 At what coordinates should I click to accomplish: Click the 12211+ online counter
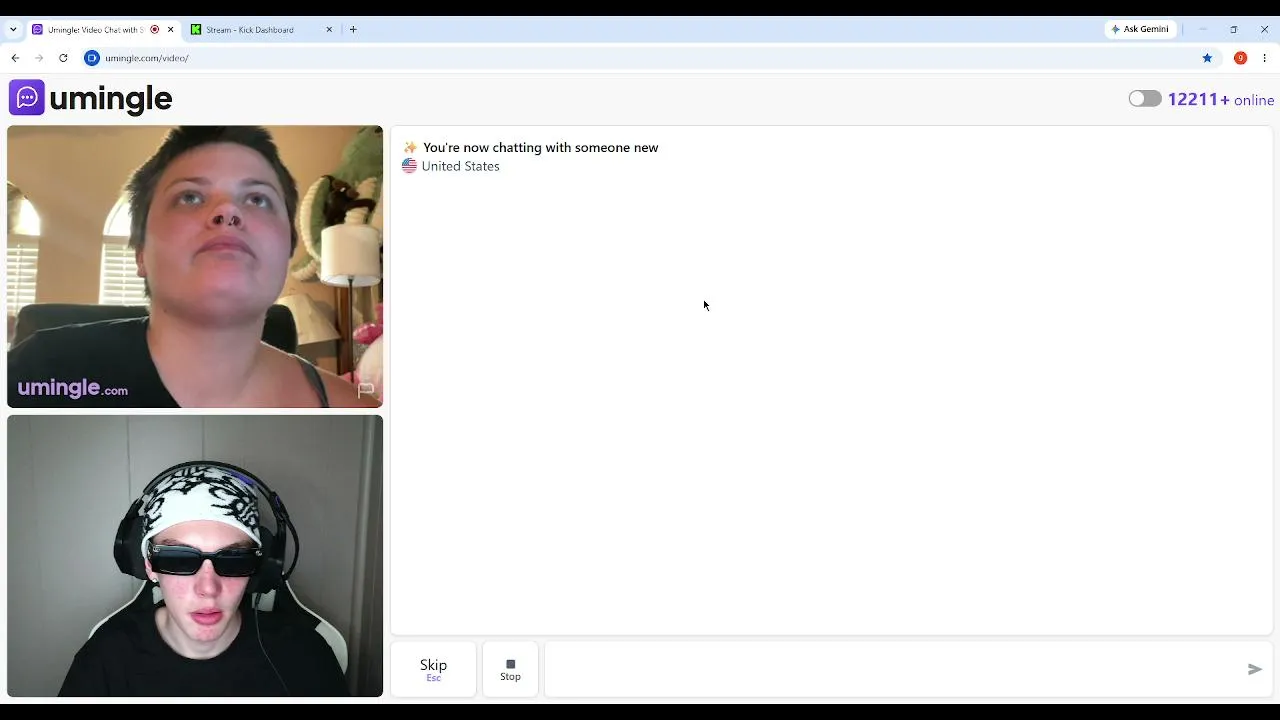pos(1221,100)
